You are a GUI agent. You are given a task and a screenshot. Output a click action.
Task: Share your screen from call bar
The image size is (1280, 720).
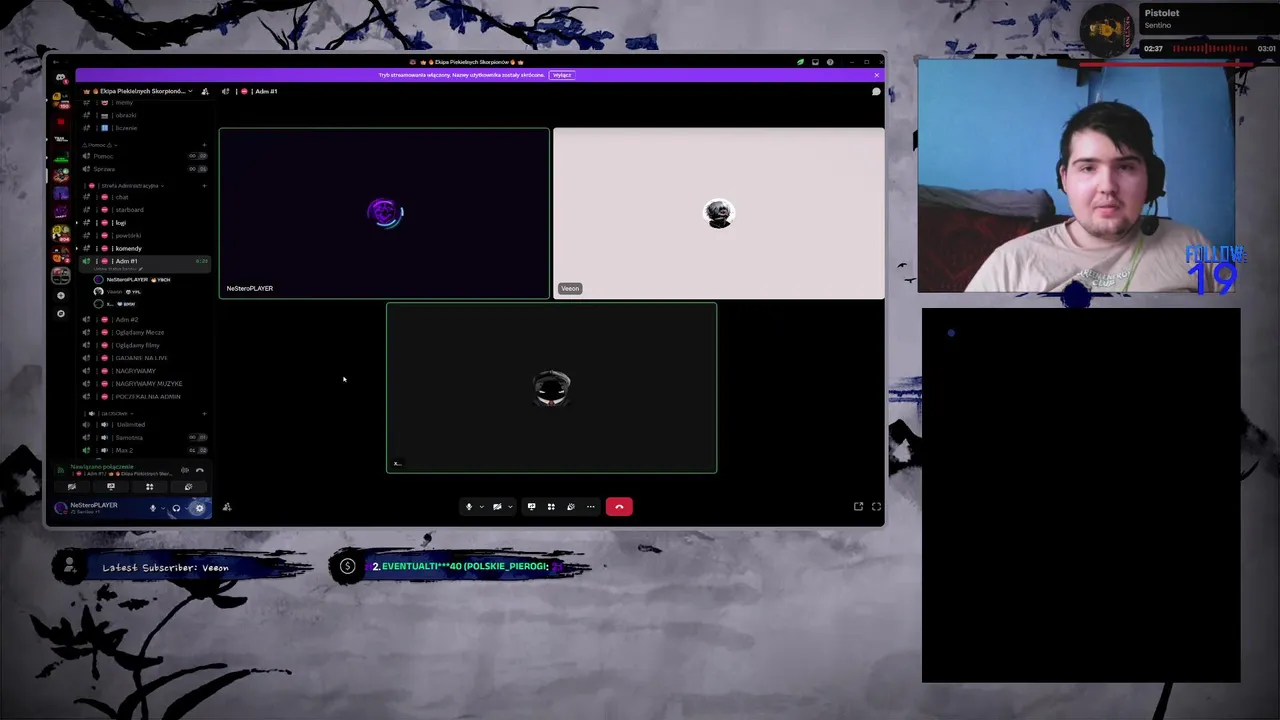coord(531,507)
